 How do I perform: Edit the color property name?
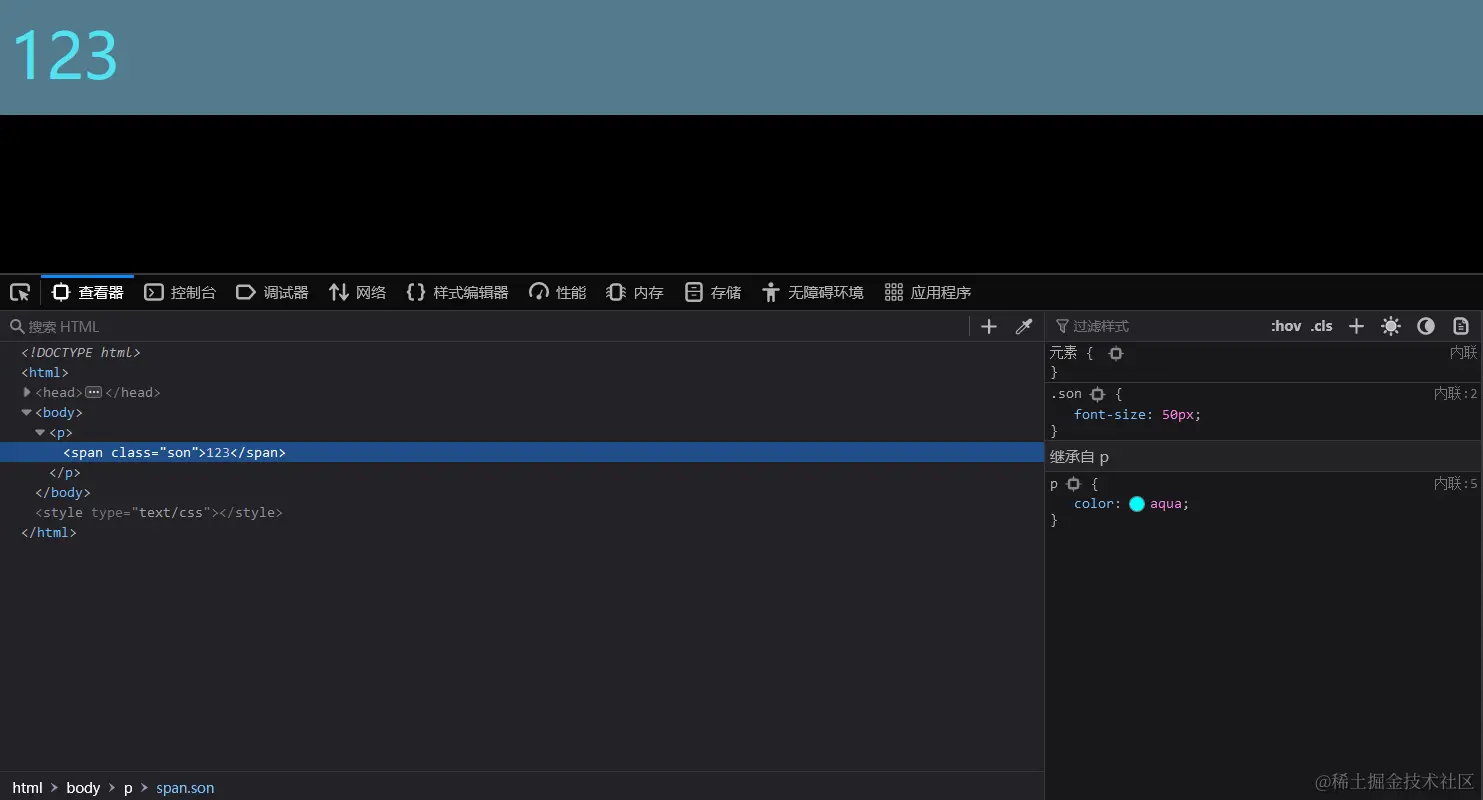click(1094, 504)
